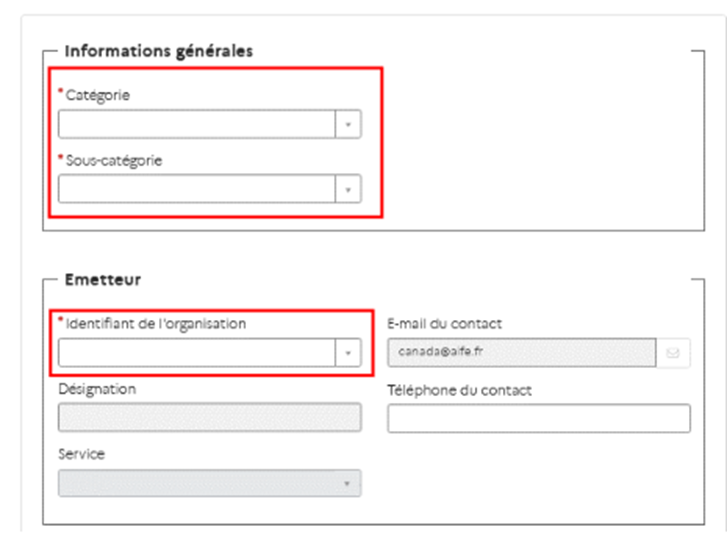The height and width of the screenshot is (541, 727).
Task: Click the E-mail du contact label
Action: (444, 323)
